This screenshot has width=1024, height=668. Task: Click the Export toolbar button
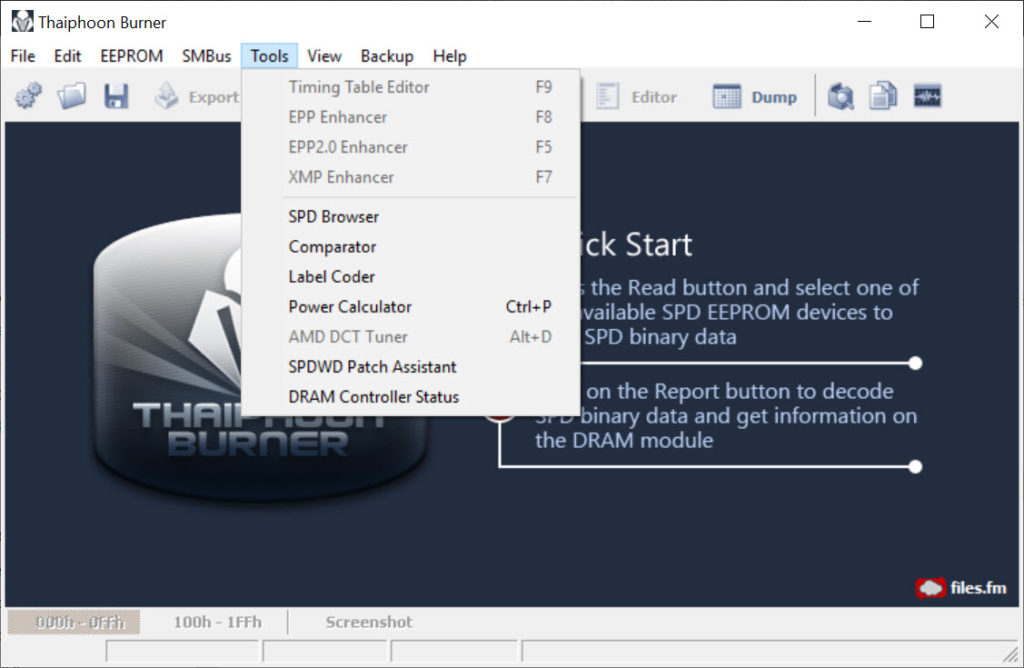click(x=197, y=97)
